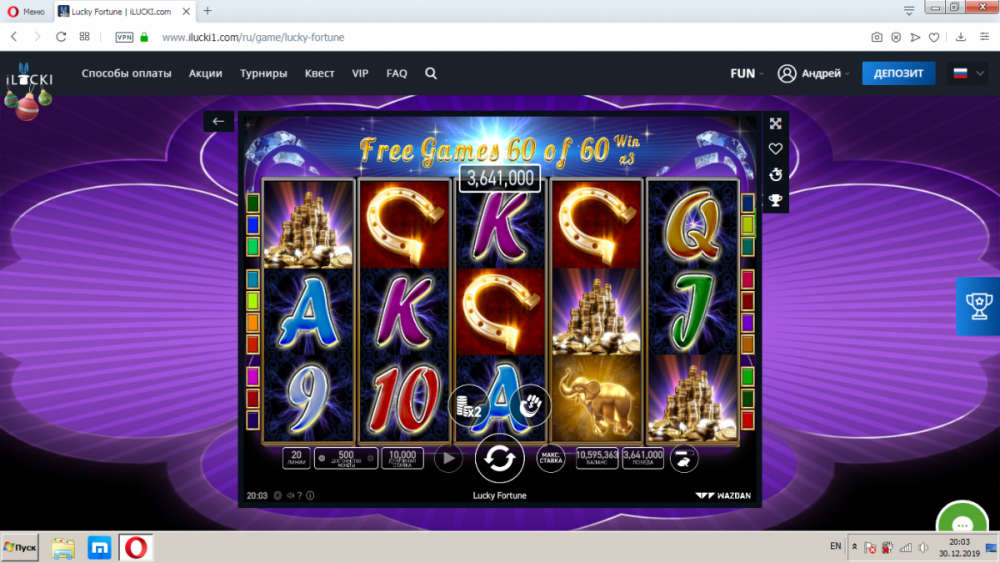
Task: Expand the language flag selector
Action: (968, 73)
